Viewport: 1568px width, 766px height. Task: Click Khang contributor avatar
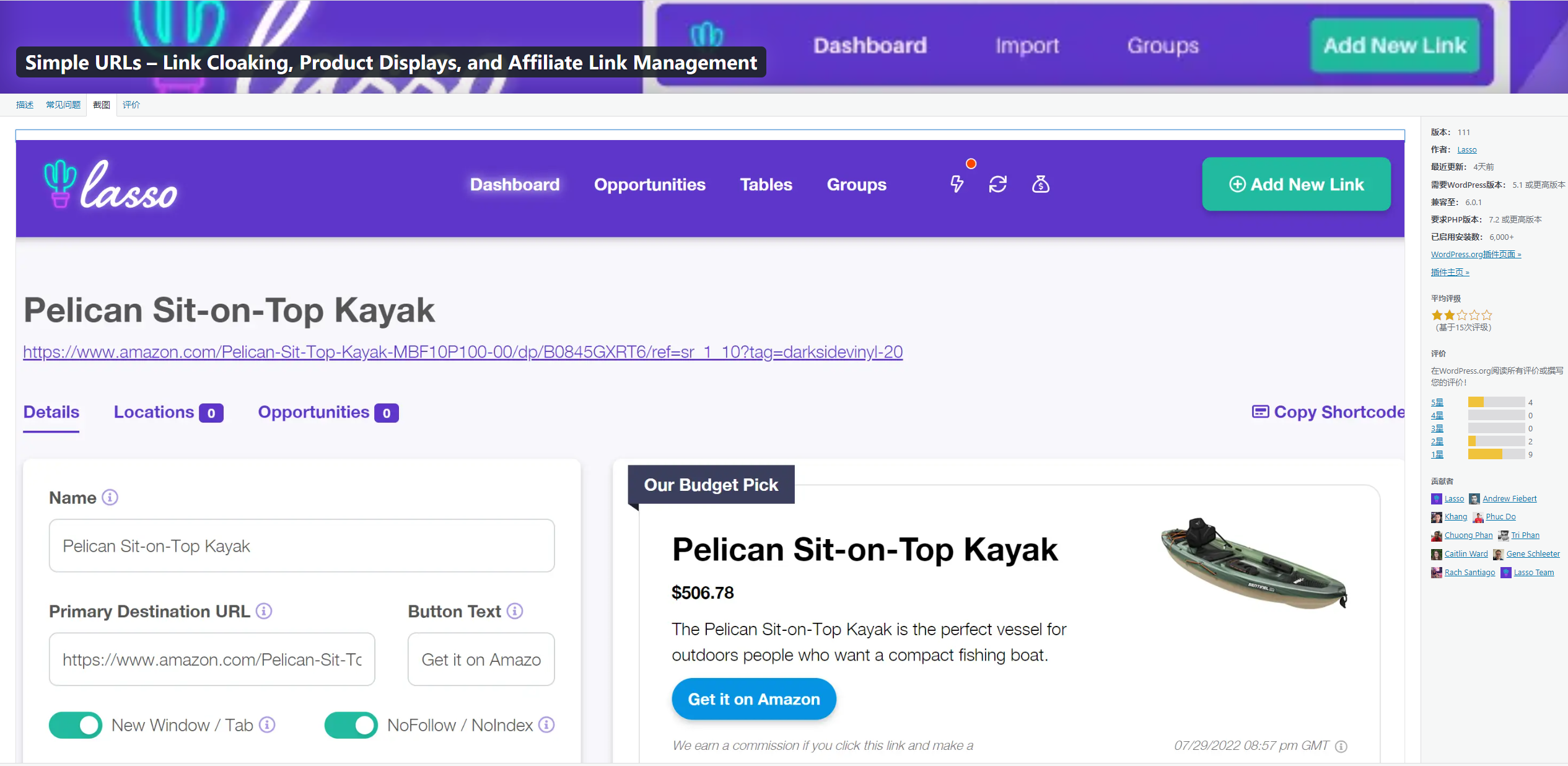[1437, 517]
